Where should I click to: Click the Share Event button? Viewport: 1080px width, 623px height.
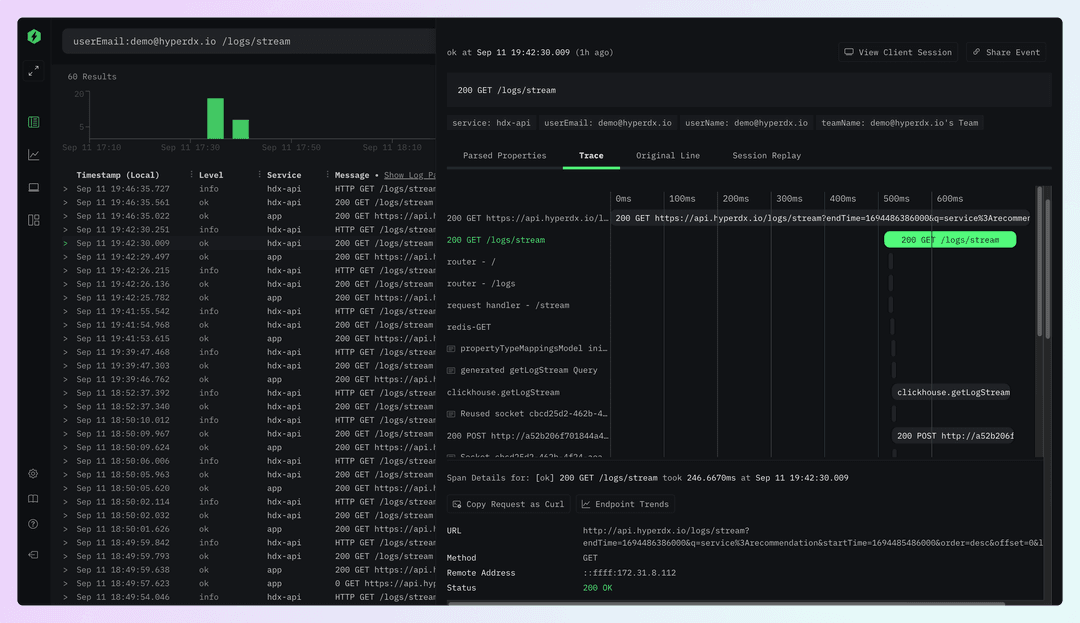click(1005, 52)
